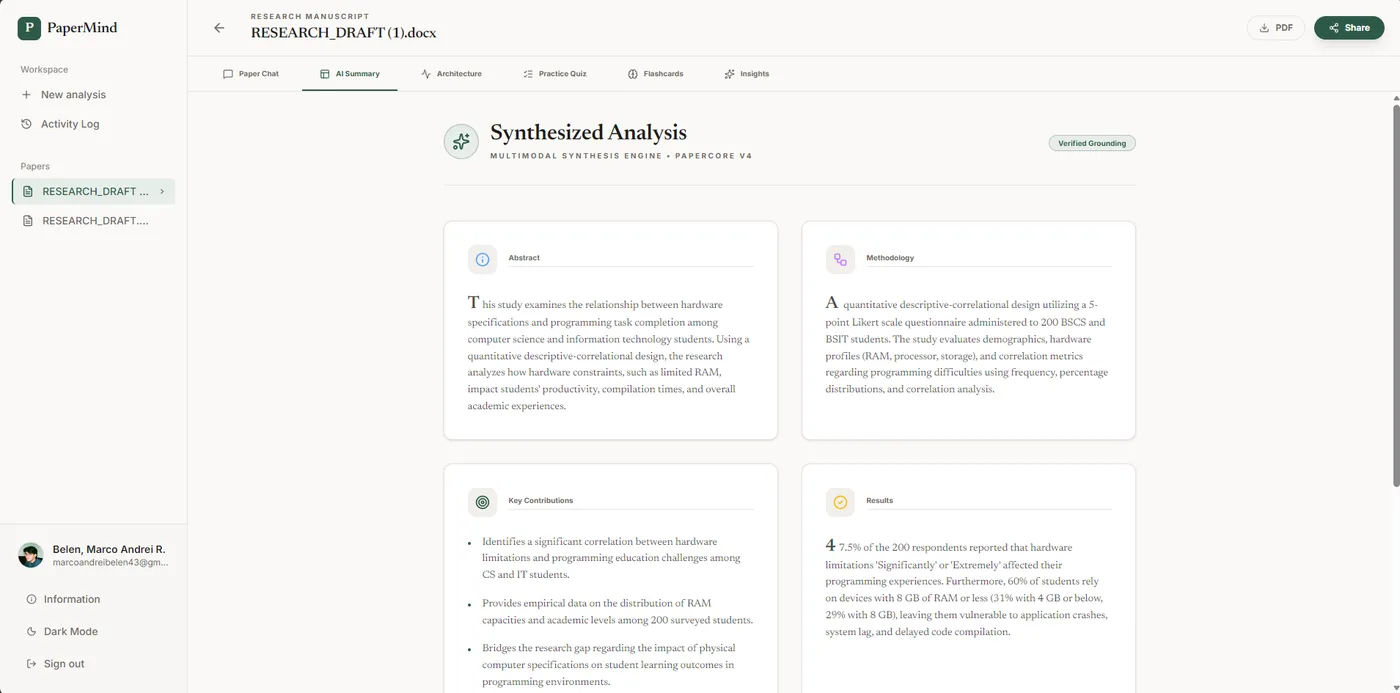The width and height of the screenshot is (1400, 693).
Task: Click the RESEARCH MANUSCRIPT label
Action: [310, 17]
